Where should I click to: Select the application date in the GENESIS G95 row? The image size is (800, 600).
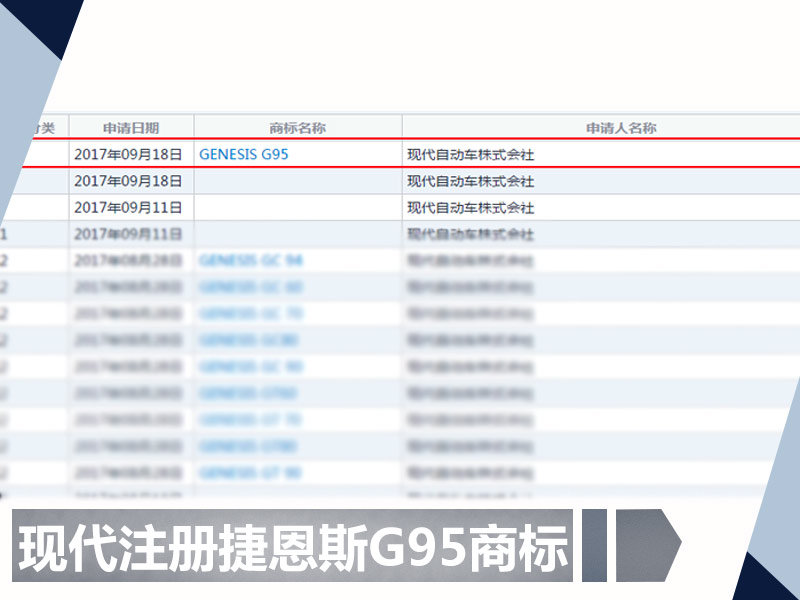(128, 154)
